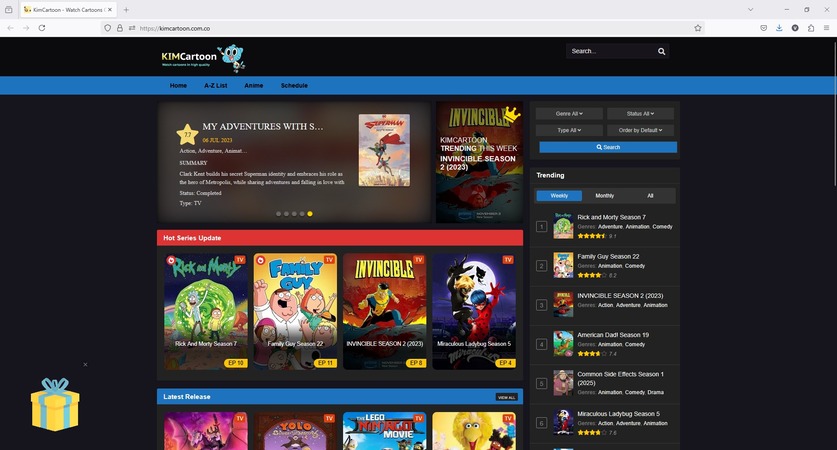Click EP 10 badge on Rick And Morty
The image size is (837, 450).
235,363
